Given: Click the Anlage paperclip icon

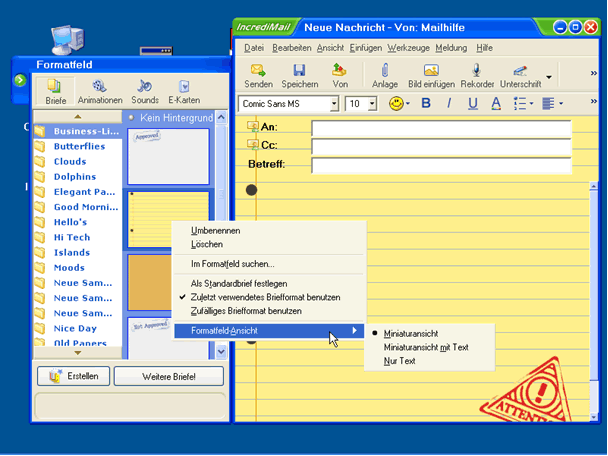Looking at the screenshot, I should pos(385,70).
